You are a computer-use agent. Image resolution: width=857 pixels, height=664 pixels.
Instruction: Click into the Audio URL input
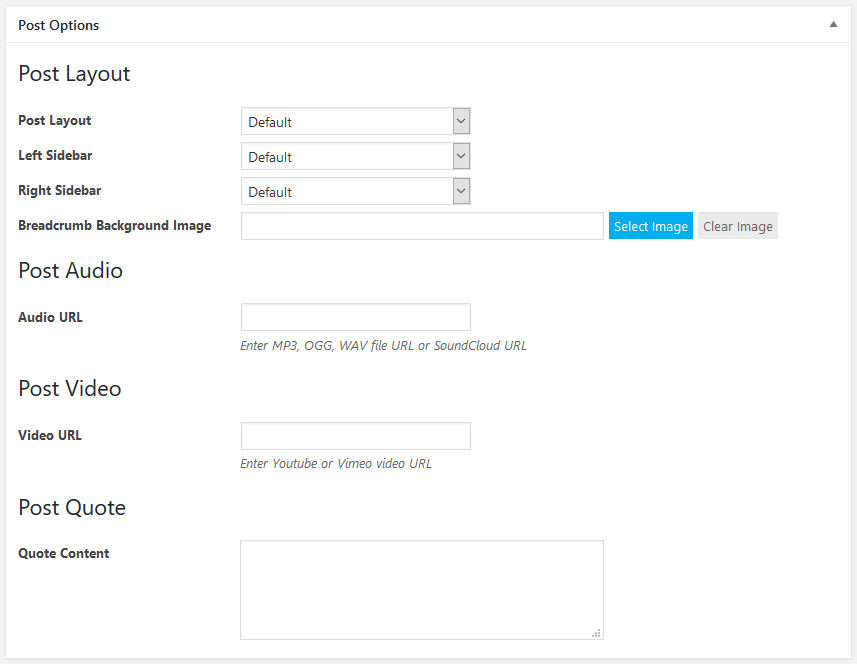tap(355, 317)
